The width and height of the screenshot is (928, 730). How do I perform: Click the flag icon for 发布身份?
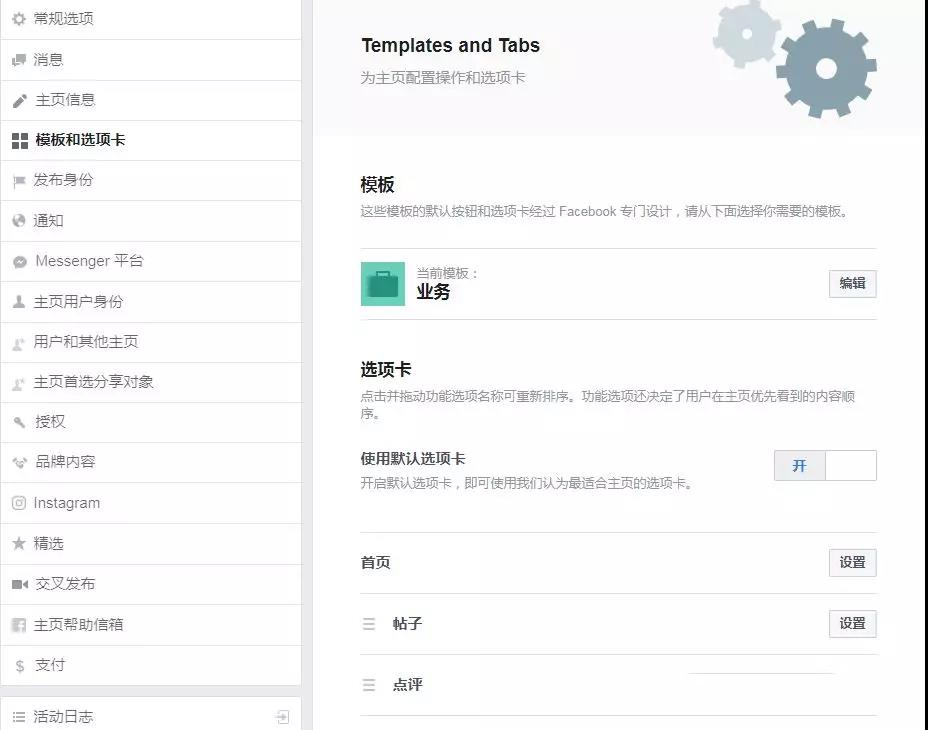click(19, 181)
